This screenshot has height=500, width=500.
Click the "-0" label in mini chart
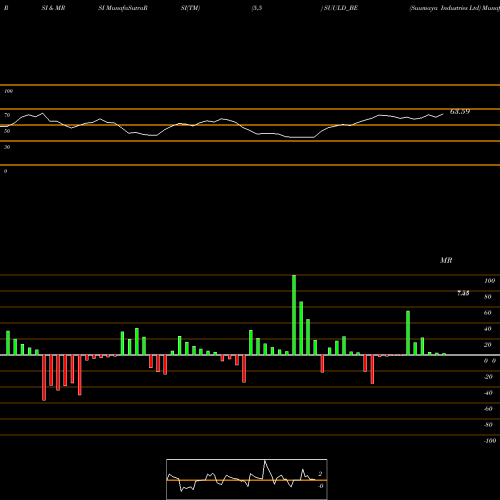(x=320, y=486)
